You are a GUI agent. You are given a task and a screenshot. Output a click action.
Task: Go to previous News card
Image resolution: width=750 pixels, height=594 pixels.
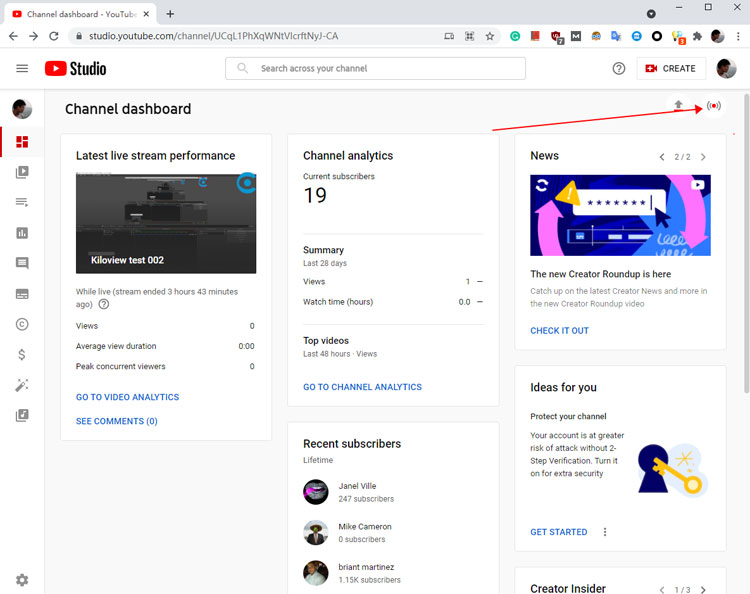point(662,157)
